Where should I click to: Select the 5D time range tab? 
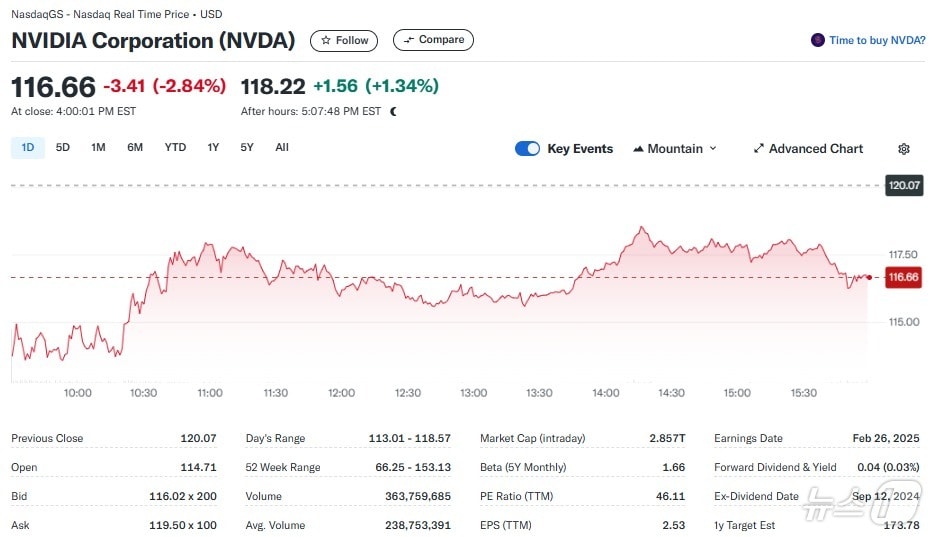tap(63, 148)
